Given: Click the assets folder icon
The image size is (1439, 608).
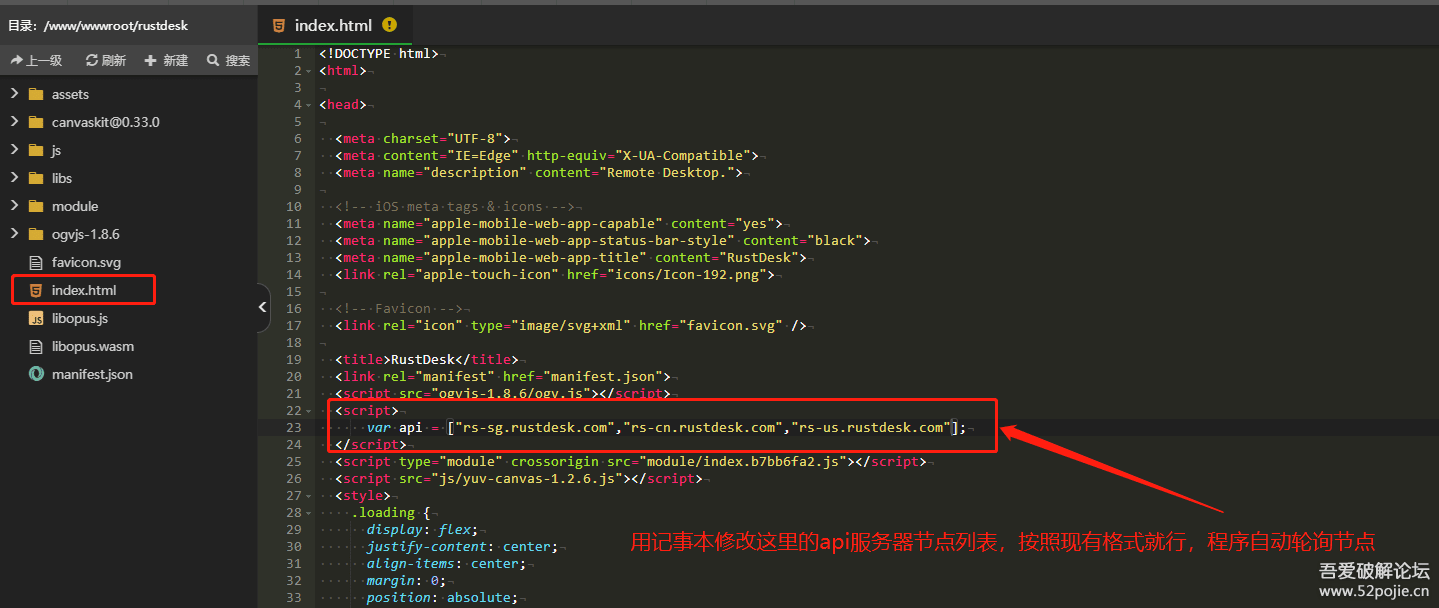Looking at the screenshot, I should (x=36, y=94).
